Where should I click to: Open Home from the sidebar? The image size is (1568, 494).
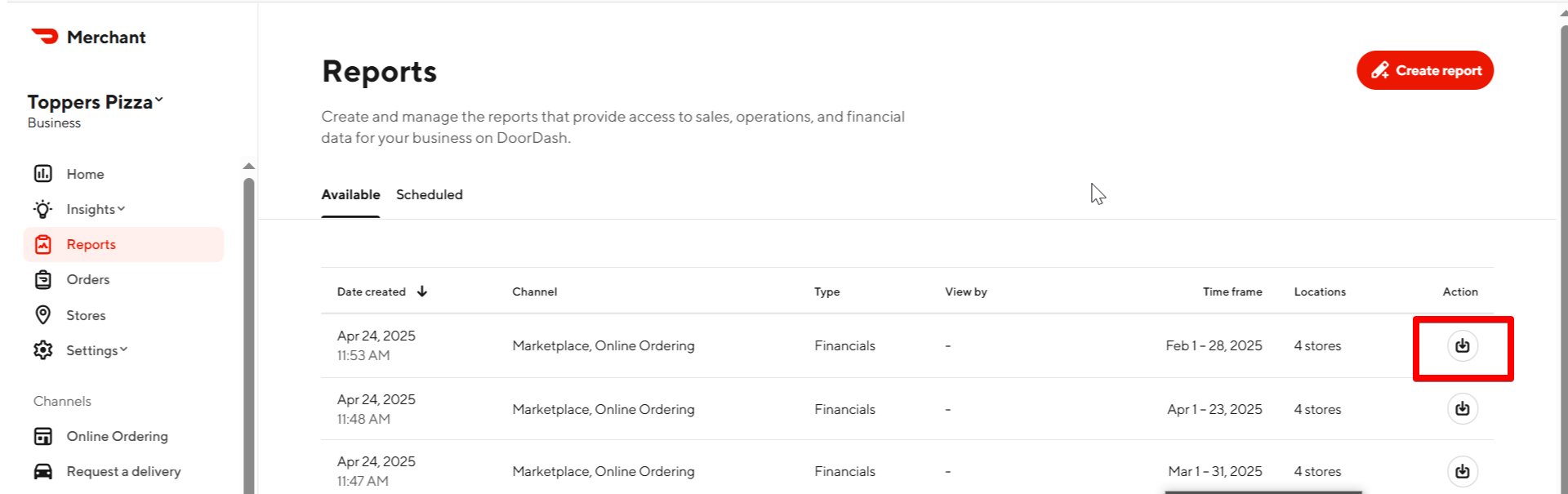coord(85,174)
